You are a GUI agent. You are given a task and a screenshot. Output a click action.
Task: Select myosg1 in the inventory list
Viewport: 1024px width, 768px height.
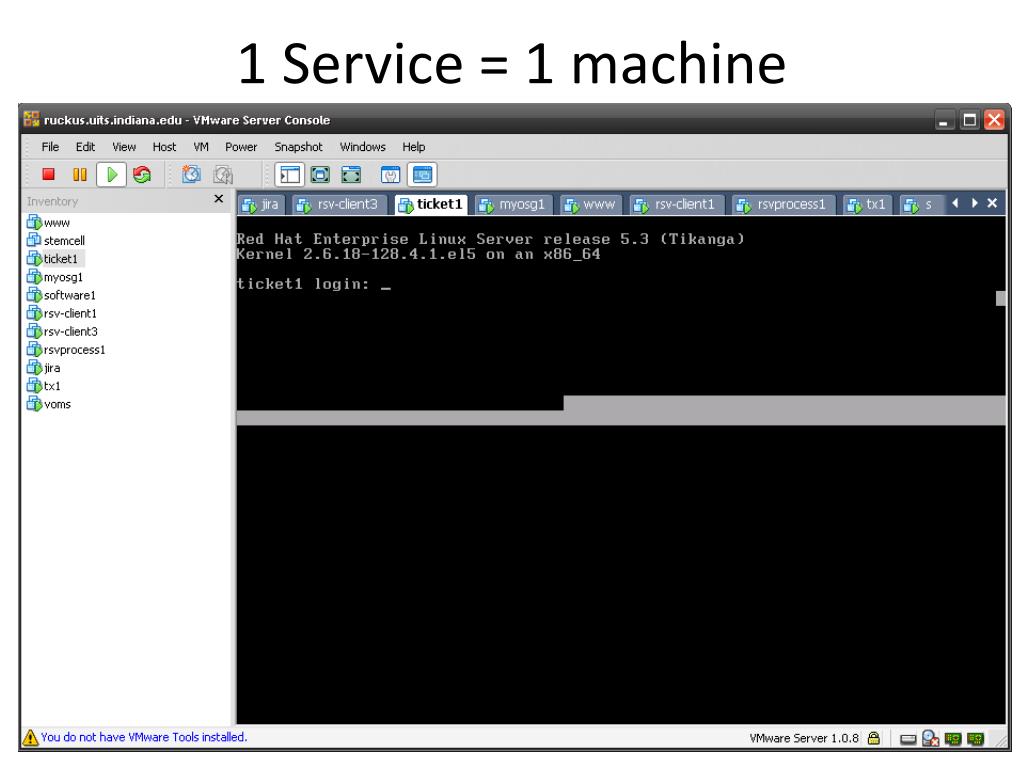(x=55, y=277)
